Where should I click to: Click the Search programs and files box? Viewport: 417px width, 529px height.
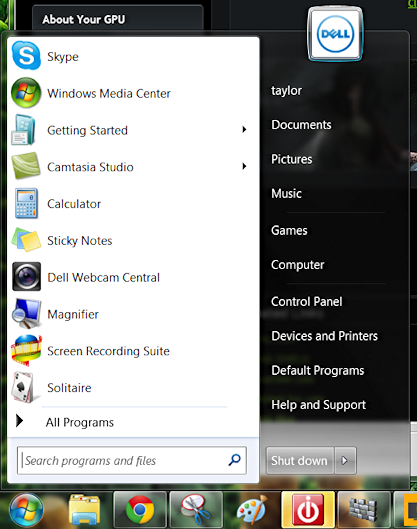tap(132, 461)
